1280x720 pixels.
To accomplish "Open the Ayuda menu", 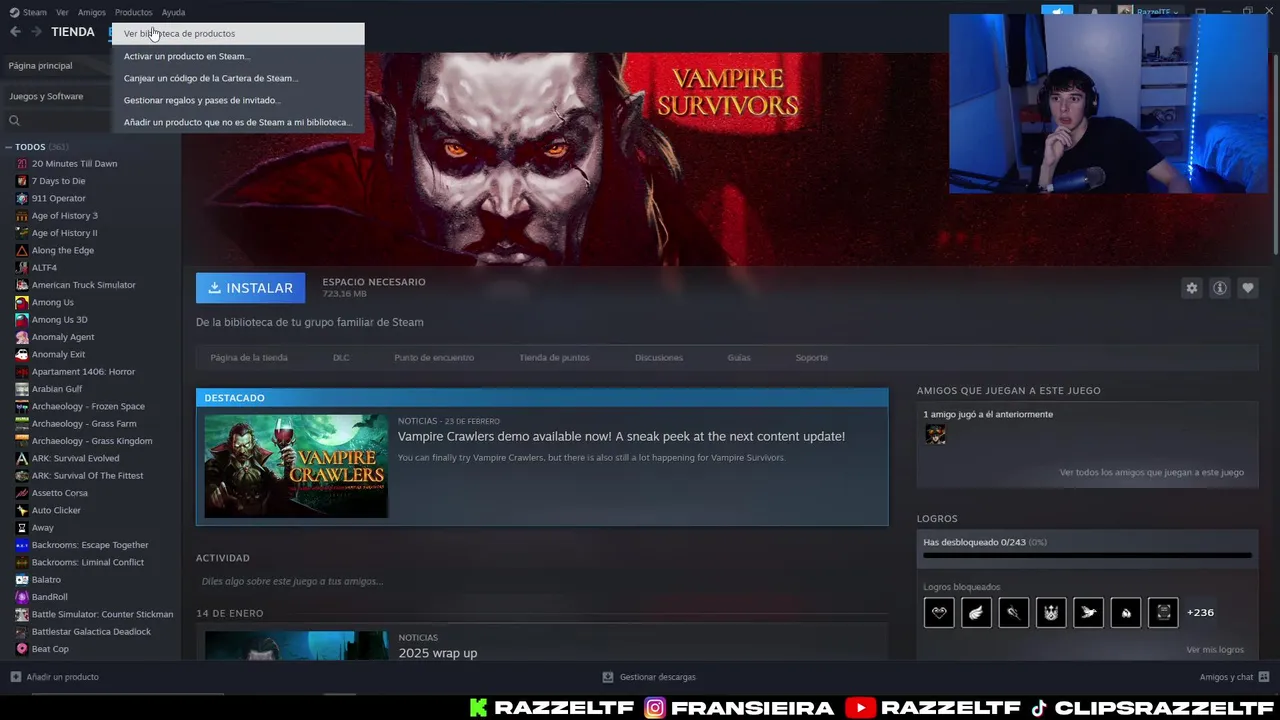I will tap(173, 12).
